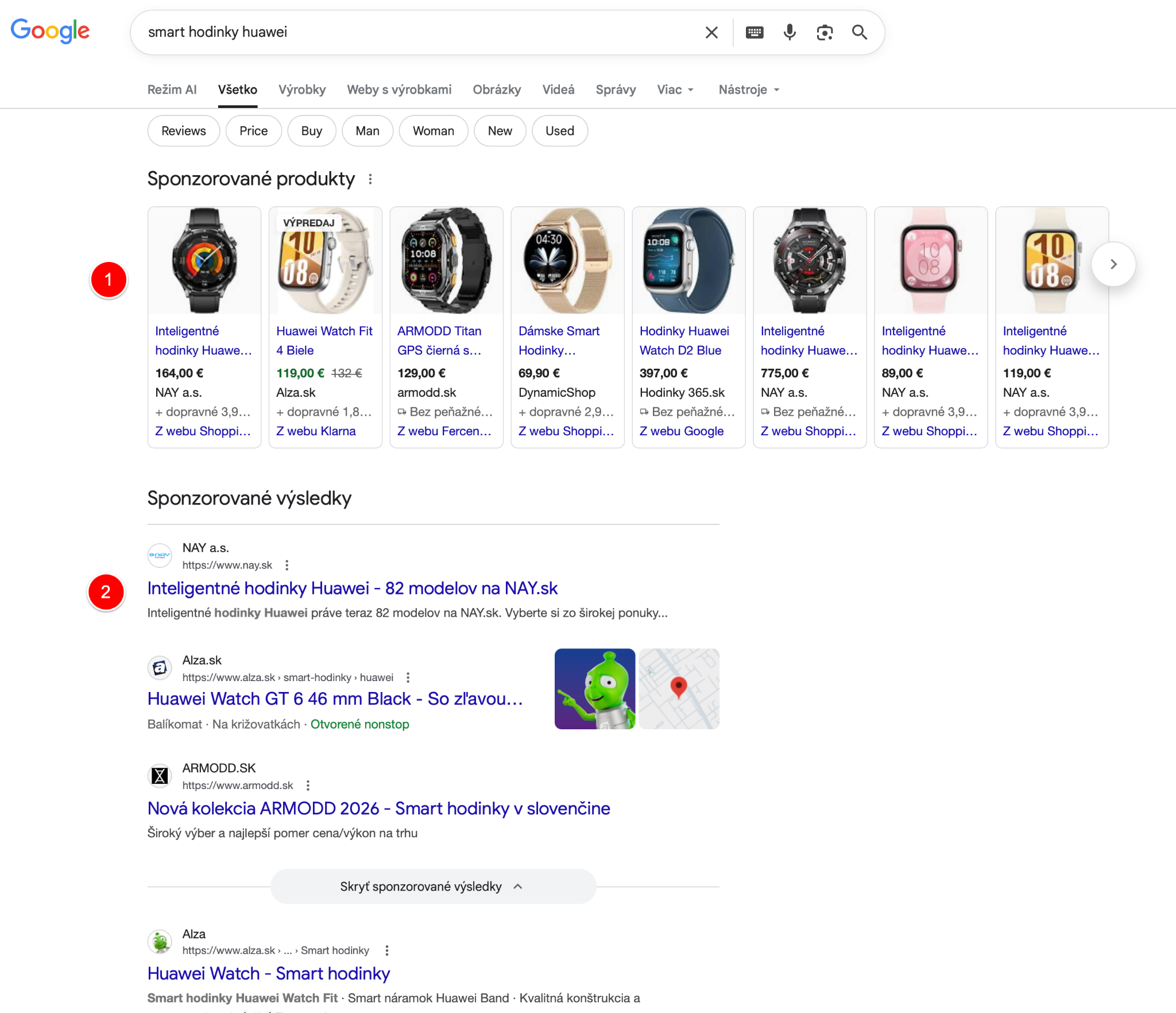
Task: Click the ARMODD.SK favicon
Action: (x=160, y=776)
